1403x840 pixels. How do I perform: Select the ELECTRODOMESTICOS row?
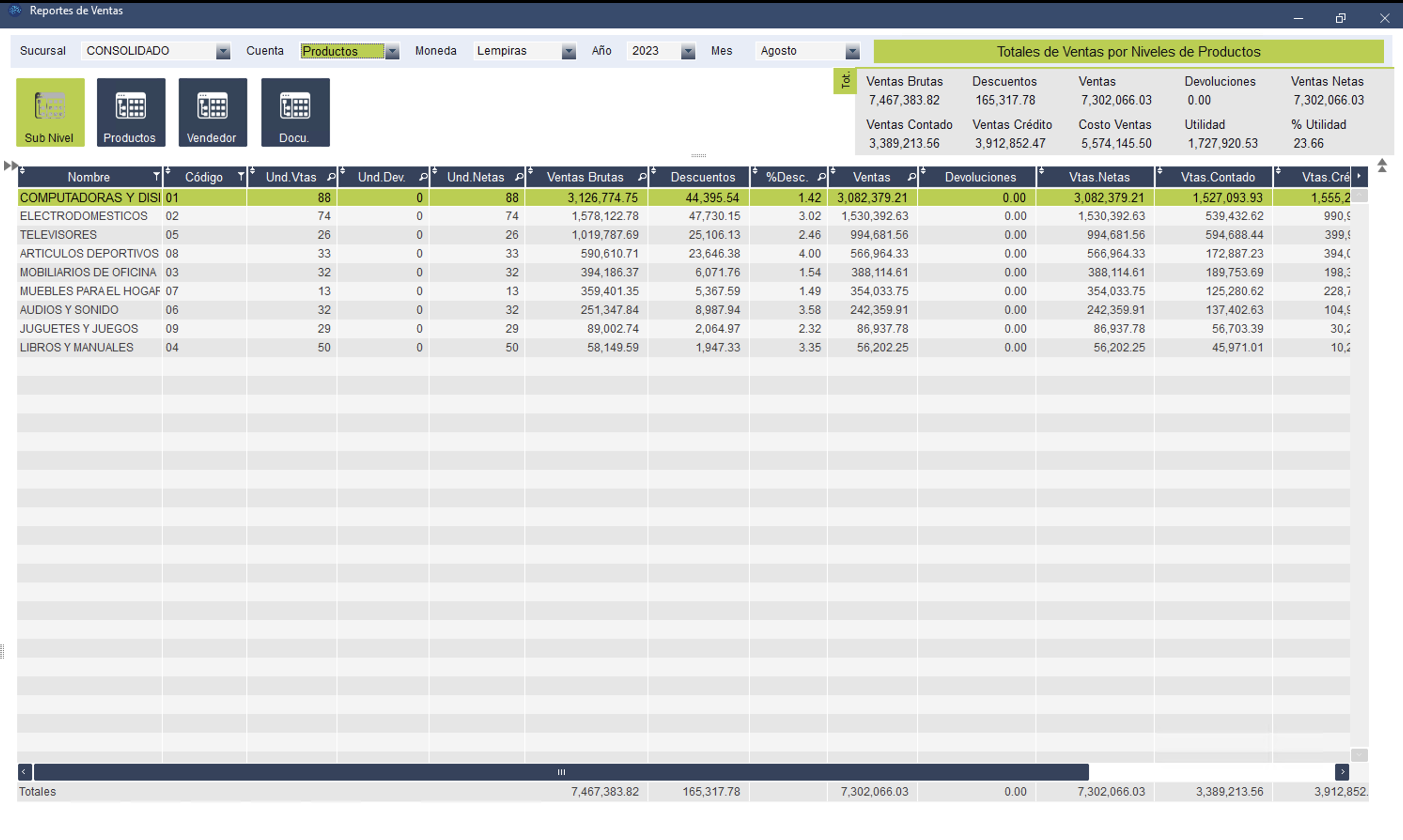[684, 216]
